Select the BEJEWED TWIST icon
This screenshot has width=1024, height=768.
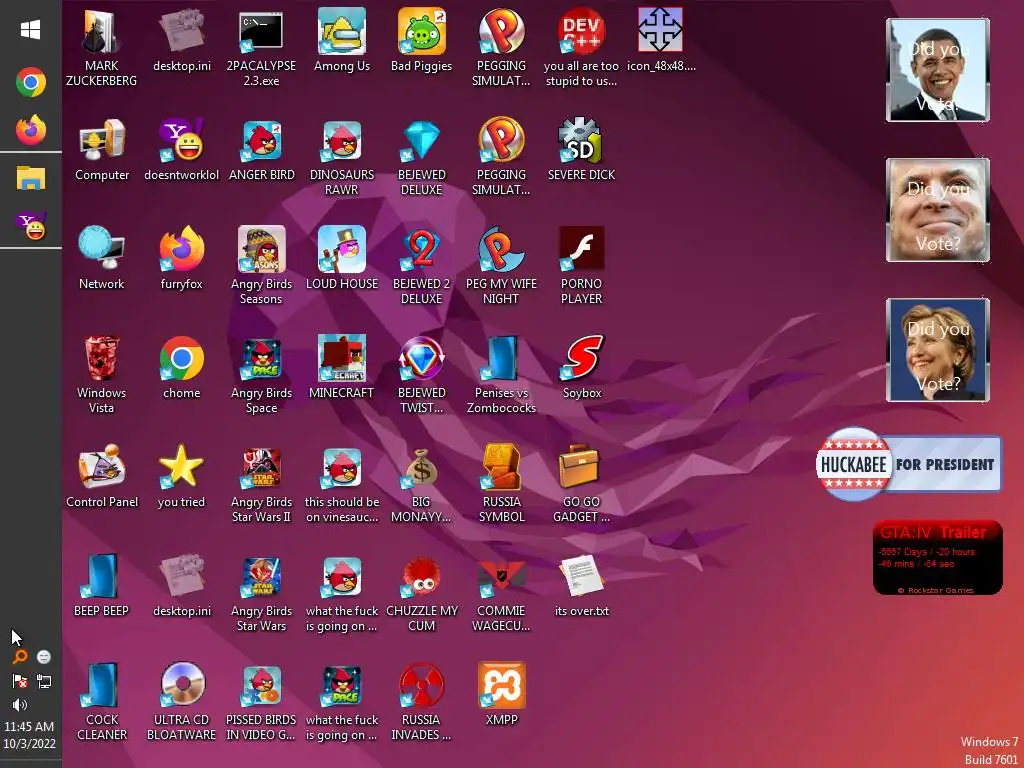[x=421, y=374]
